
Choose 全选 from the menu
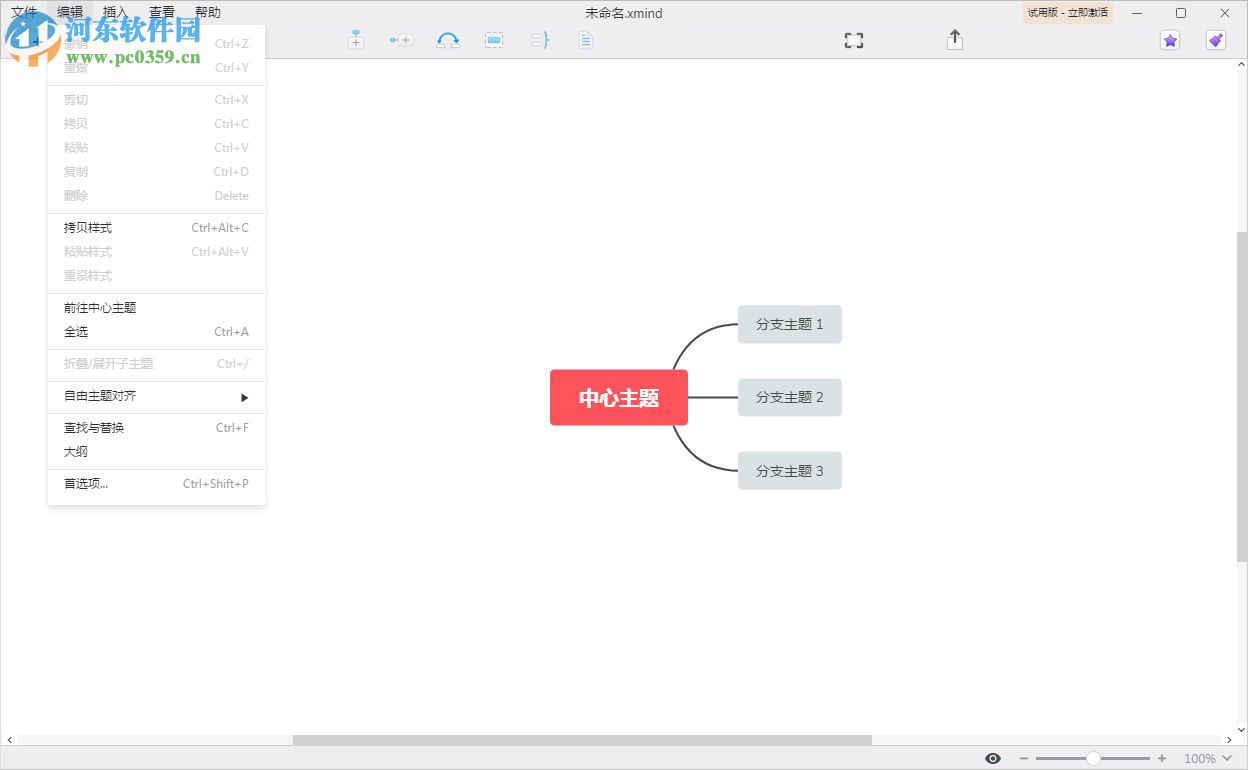156,332
